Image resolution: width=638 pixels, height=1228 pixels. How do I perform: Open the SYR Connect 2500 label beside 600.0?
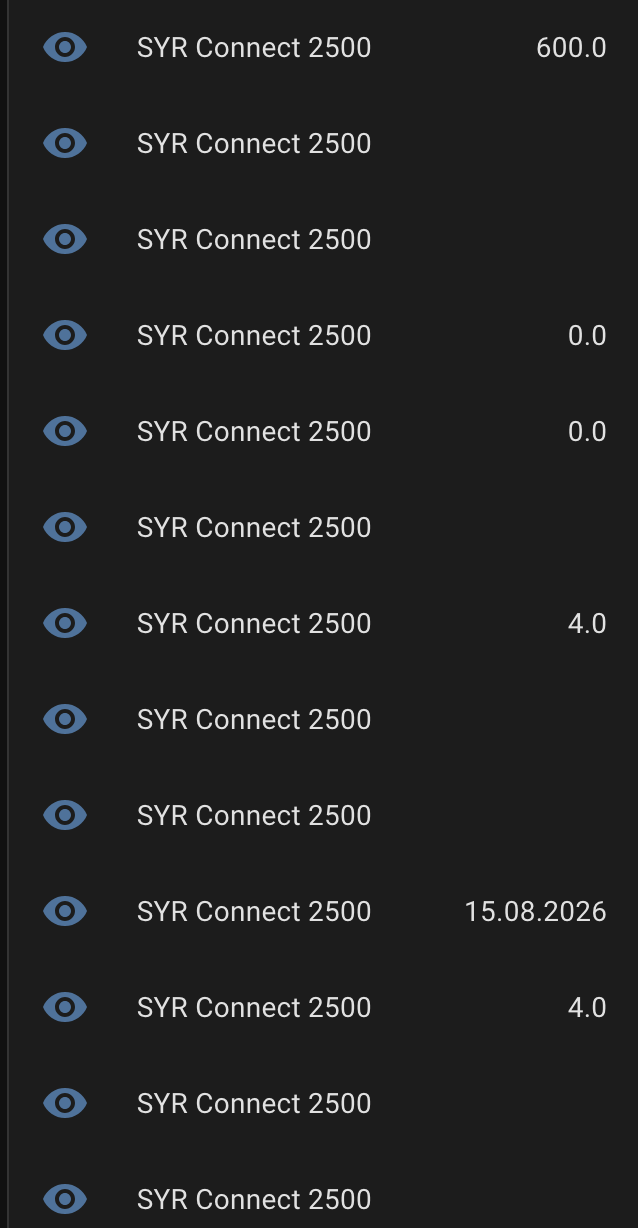pos(254,47)
